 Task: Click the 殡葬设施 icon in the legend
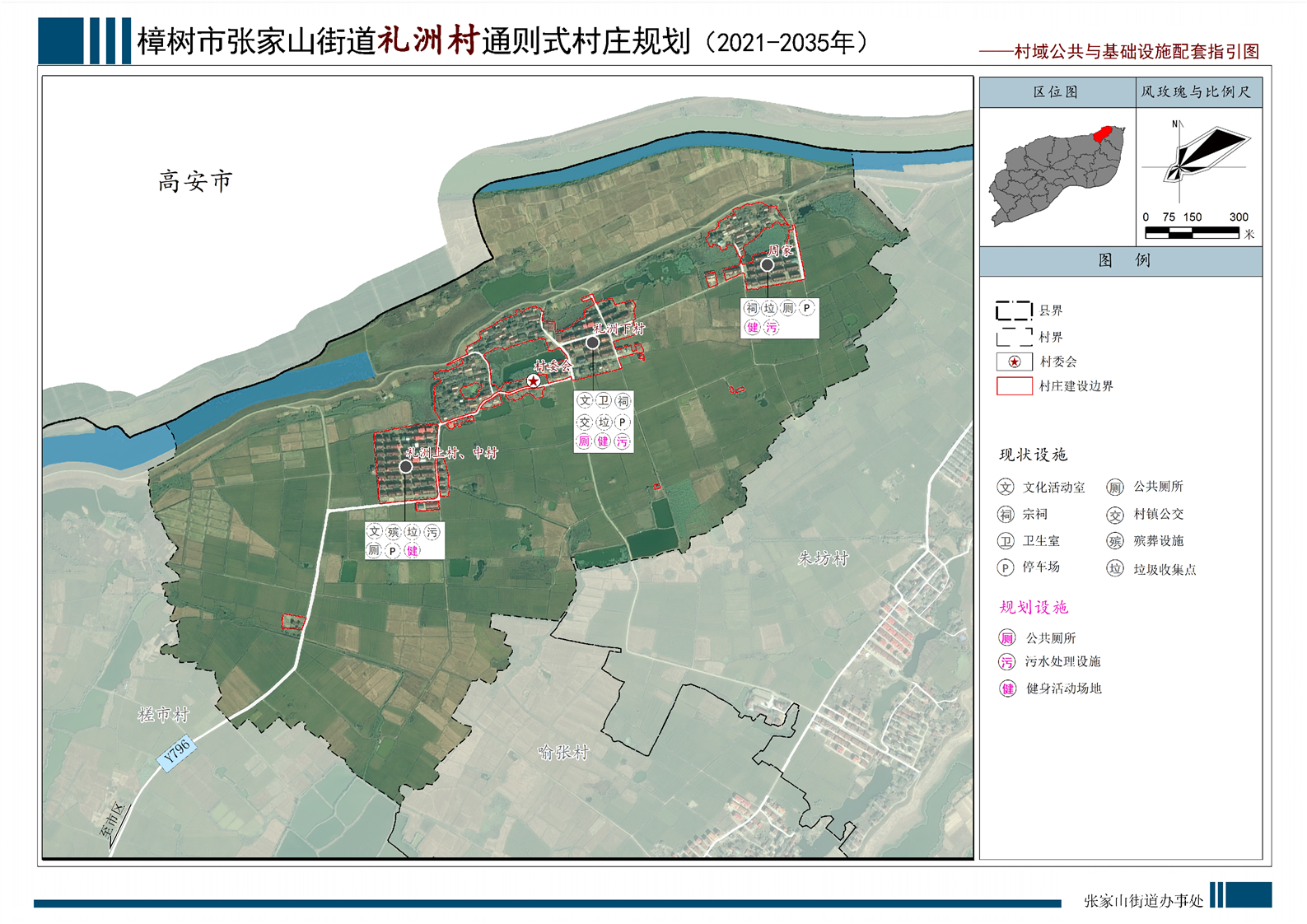(x=1114, y=541)
